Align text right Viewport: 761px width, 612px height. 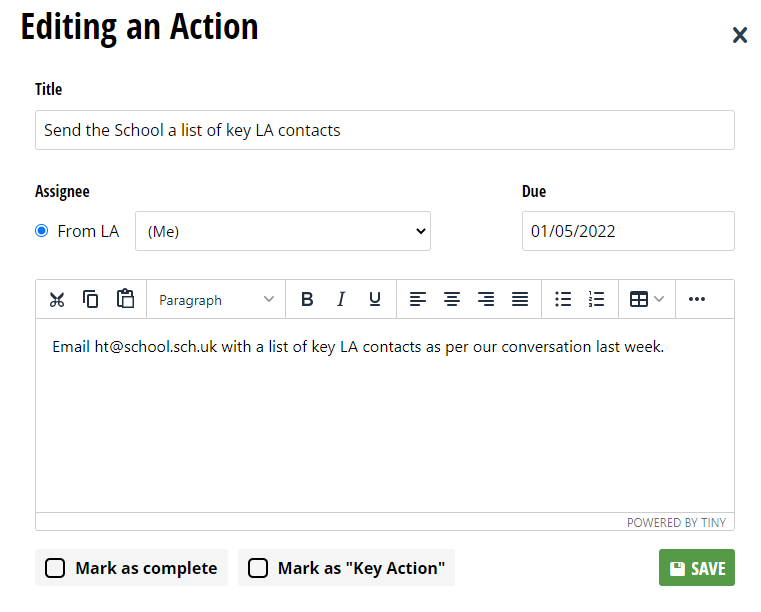[486, 299]
